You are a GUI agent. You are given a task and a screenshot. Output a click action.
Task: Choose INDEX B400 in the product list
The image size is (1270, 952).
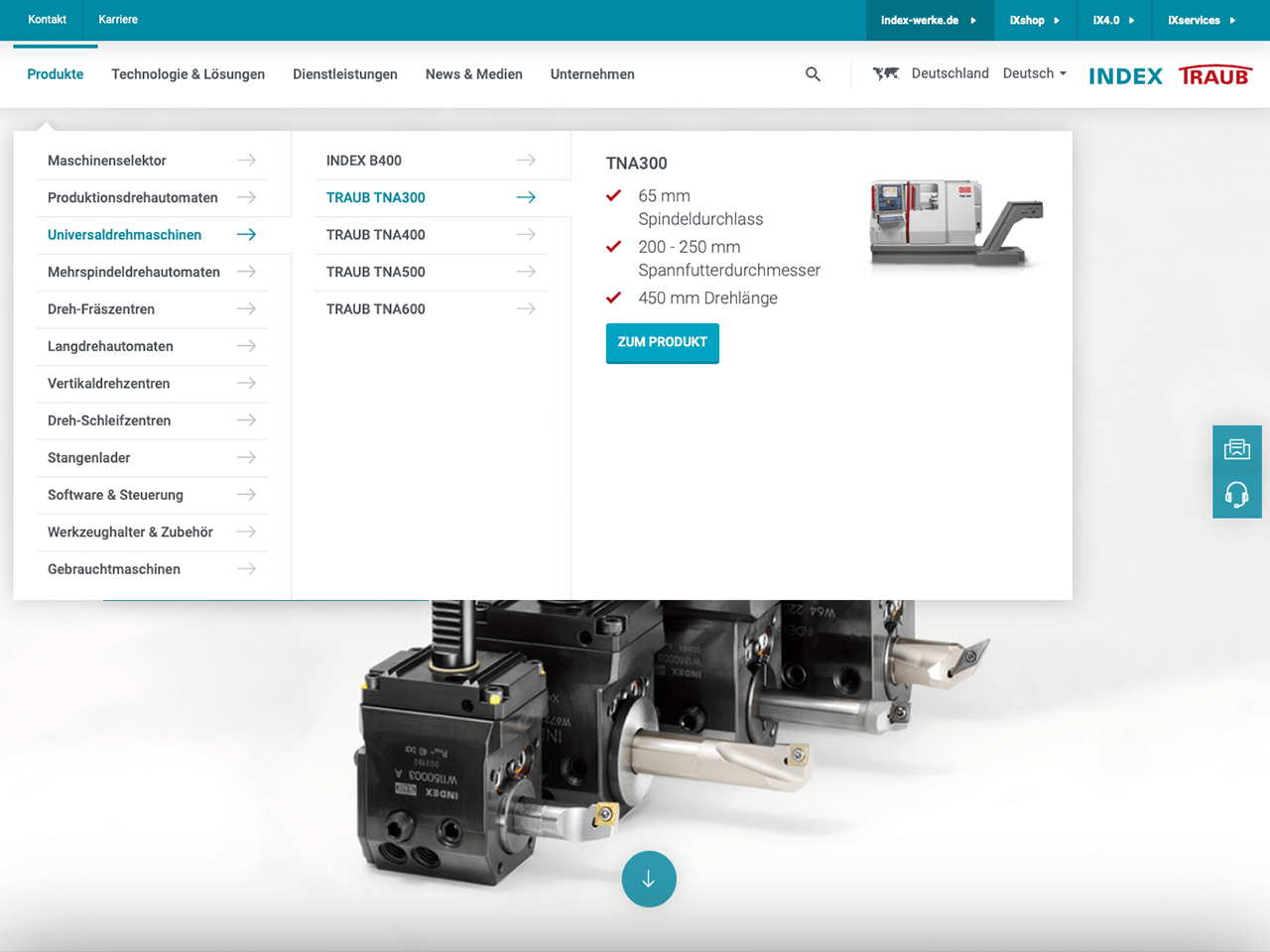click(364, 161)
